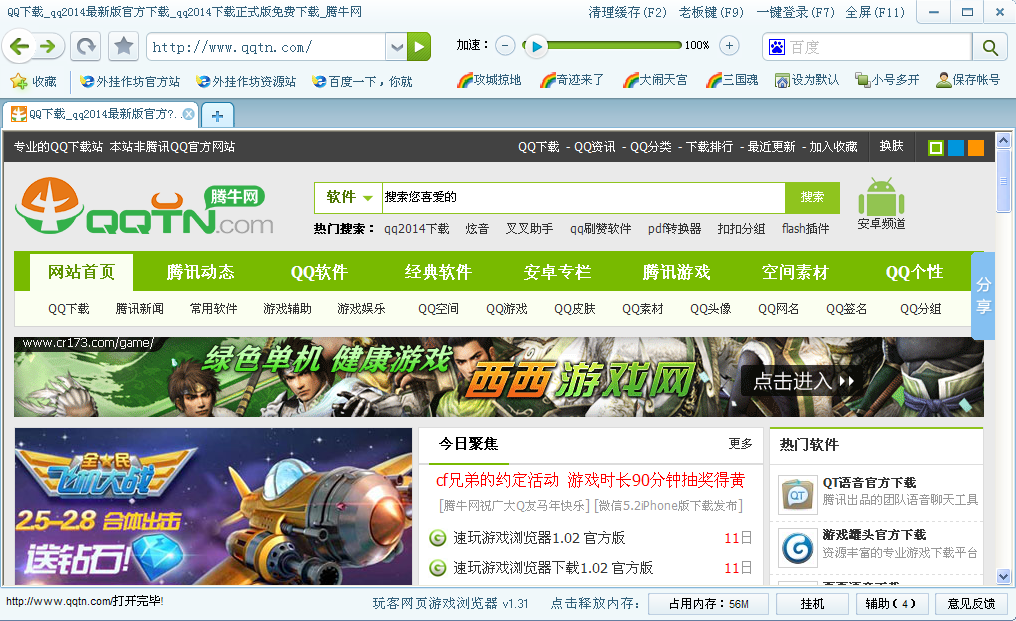Open bookmark 外挂作坊官方站
1016x621 pixels.
tap(130, 82)
